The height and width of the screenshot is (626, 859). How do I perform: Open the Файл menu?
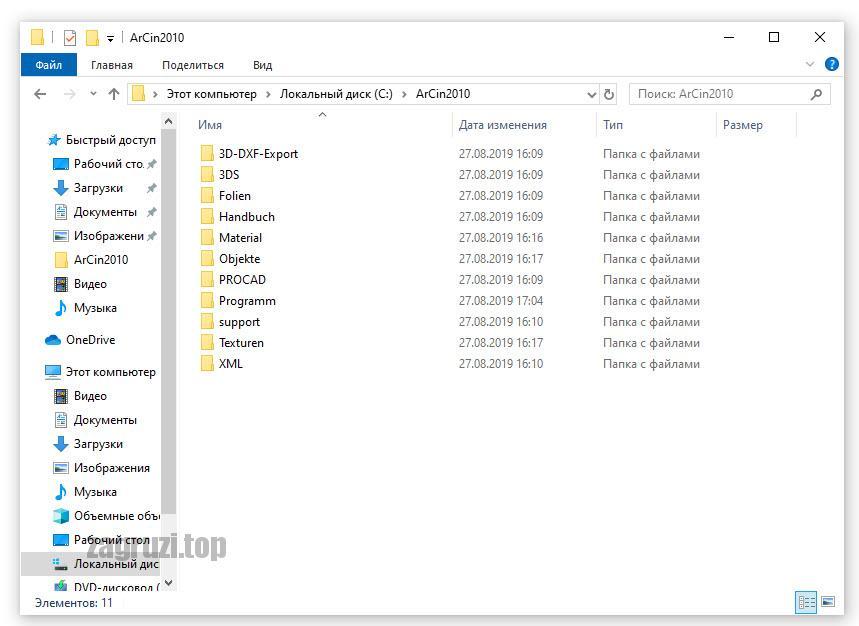tap(48, 65)
